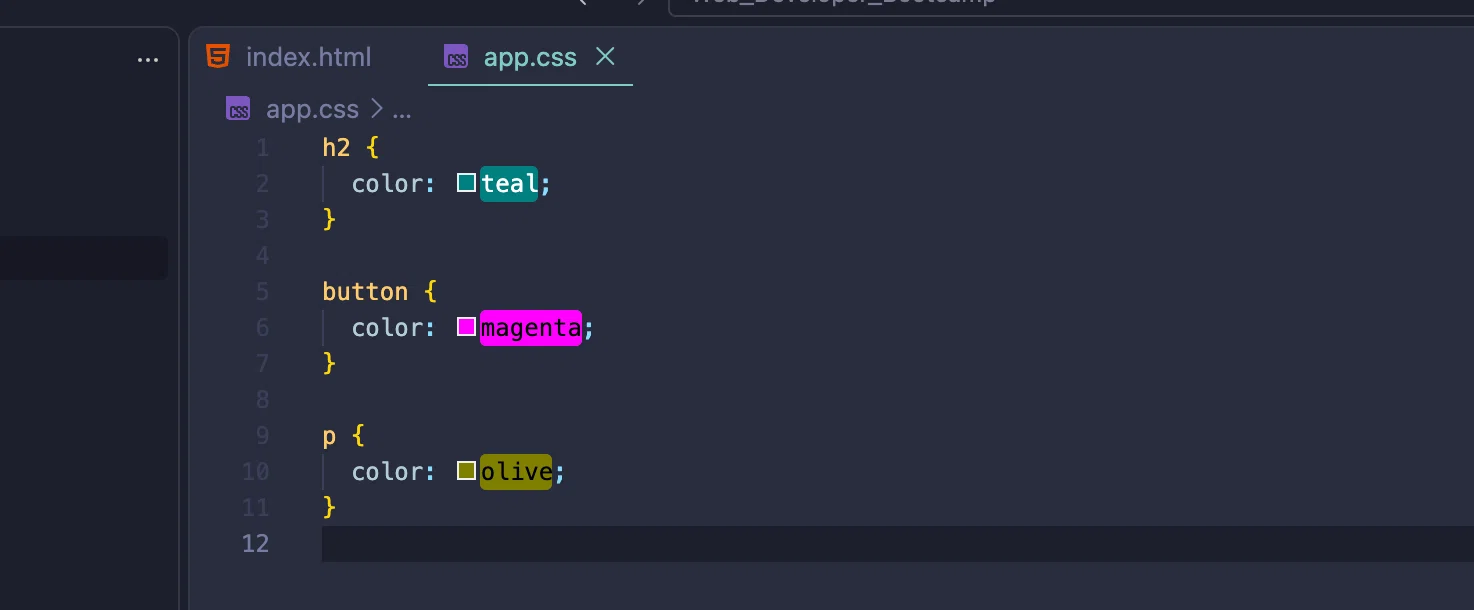Click the app.css breadcrumb item

tap(312, 109)
